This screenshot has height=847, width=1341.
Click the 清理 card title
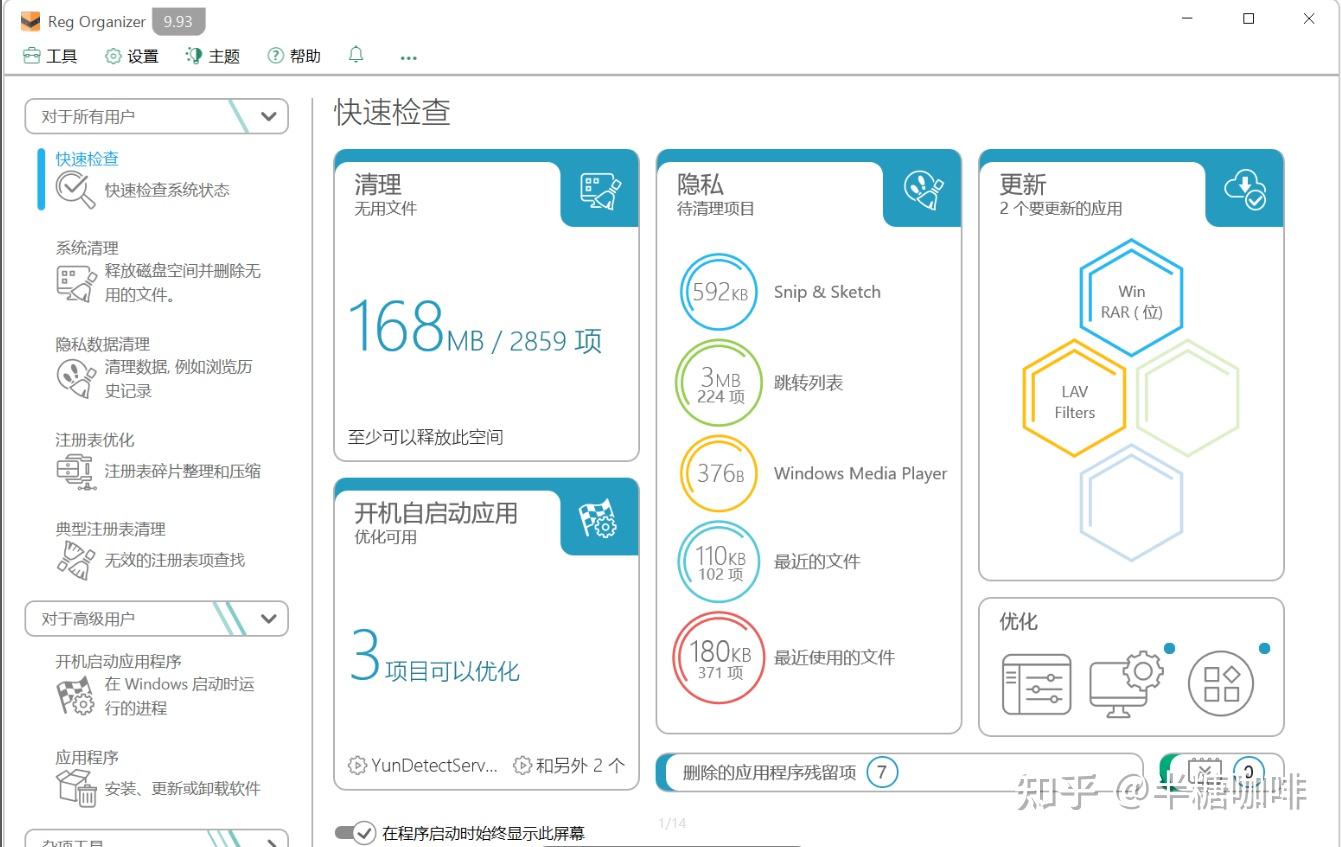[x=378, y=184]
